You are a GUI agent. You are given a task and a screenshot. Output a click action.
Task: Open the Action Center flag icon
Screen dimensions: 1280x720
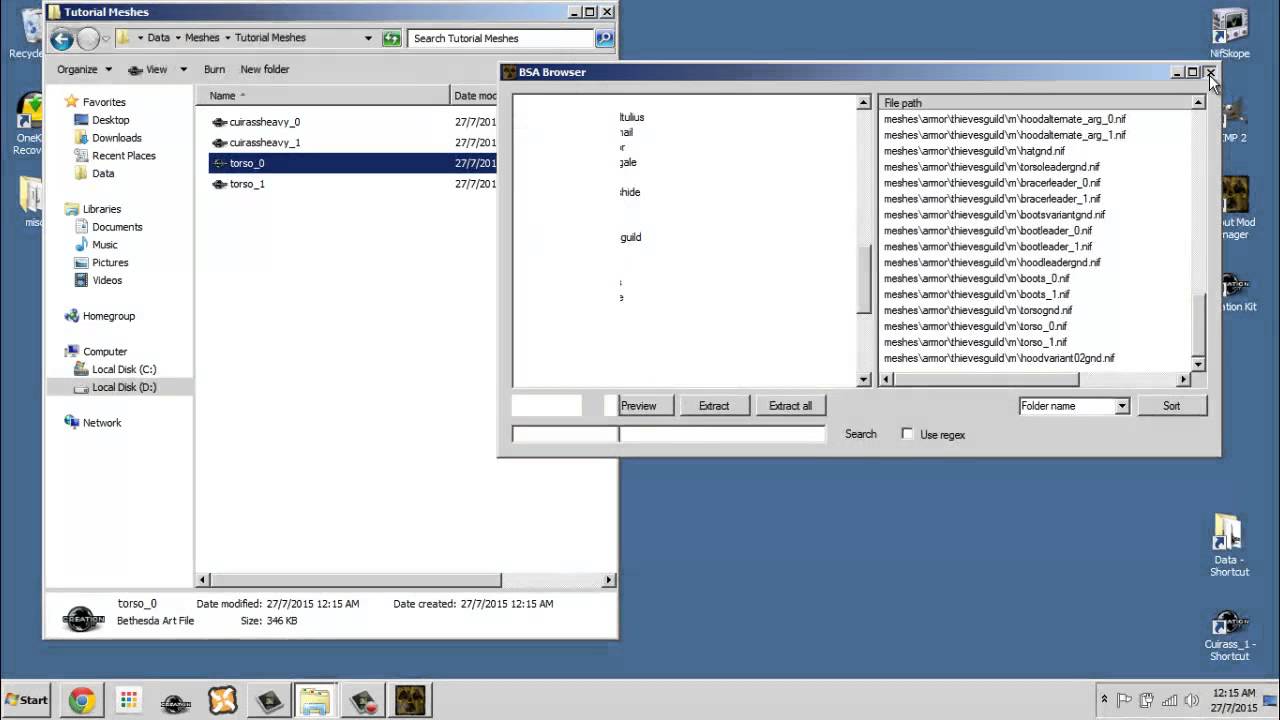pyautogui.click(x=1124, y=700)
